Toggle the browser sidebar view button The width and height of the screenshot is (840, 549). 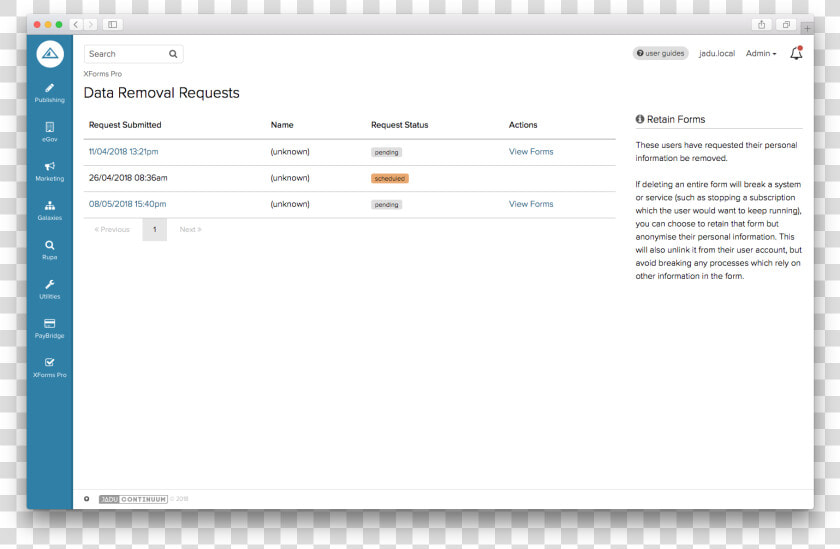click(x=112, y=25)
